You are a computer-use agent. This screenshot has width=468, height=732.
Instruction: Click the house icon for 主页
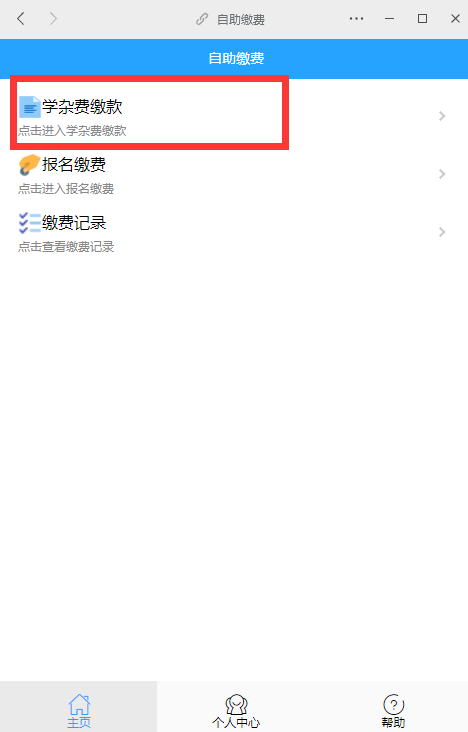[x=79, y=704]
